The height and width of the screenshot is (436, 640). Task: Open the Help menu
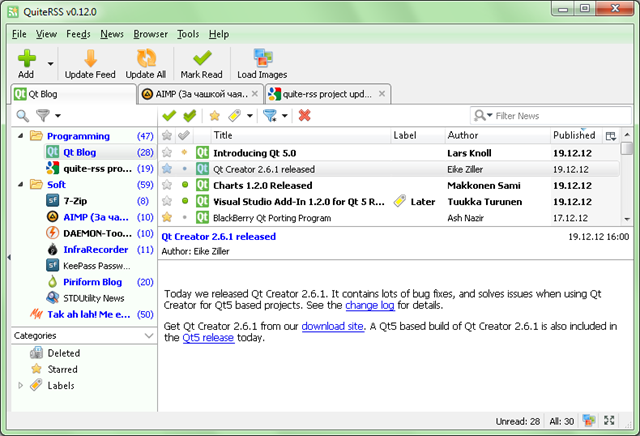point(219,34)
